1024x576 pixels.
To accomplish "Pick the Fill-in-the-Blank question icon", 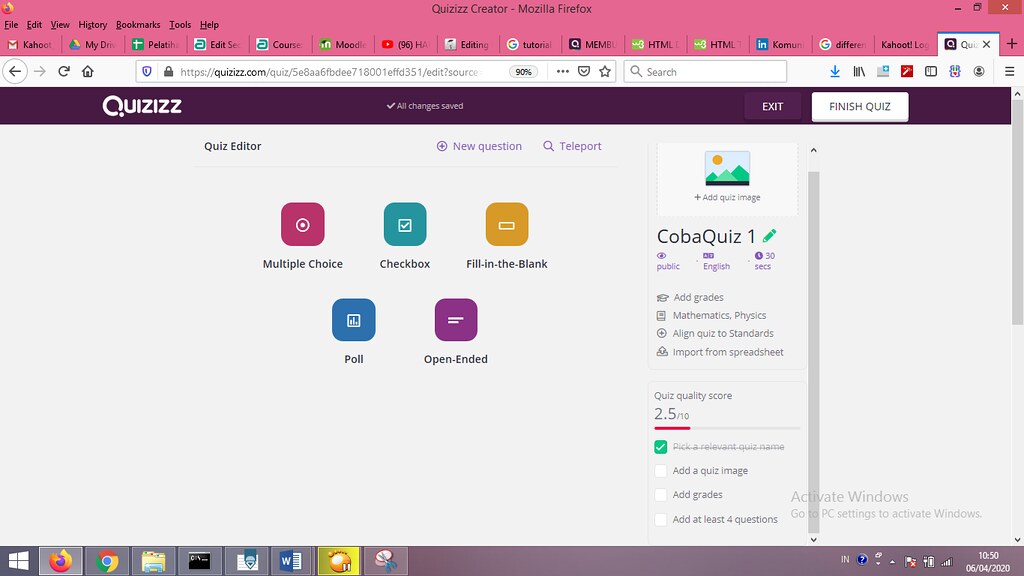I will [x=507, y=224].
